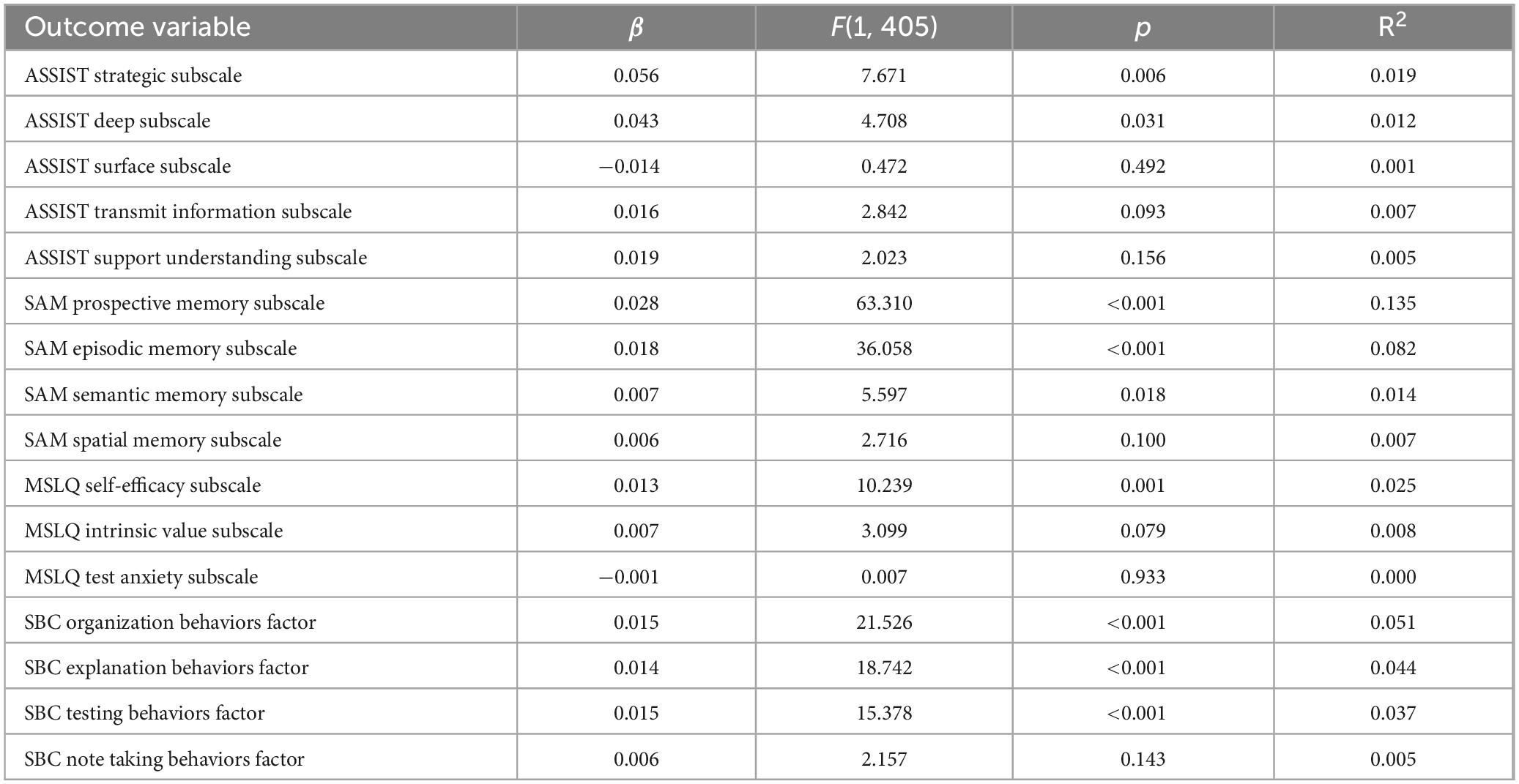Select the SAM spatial memory subscale label
Image resolution: width=1519 pixels, height=784 pixels.
(x=152, y=440)
